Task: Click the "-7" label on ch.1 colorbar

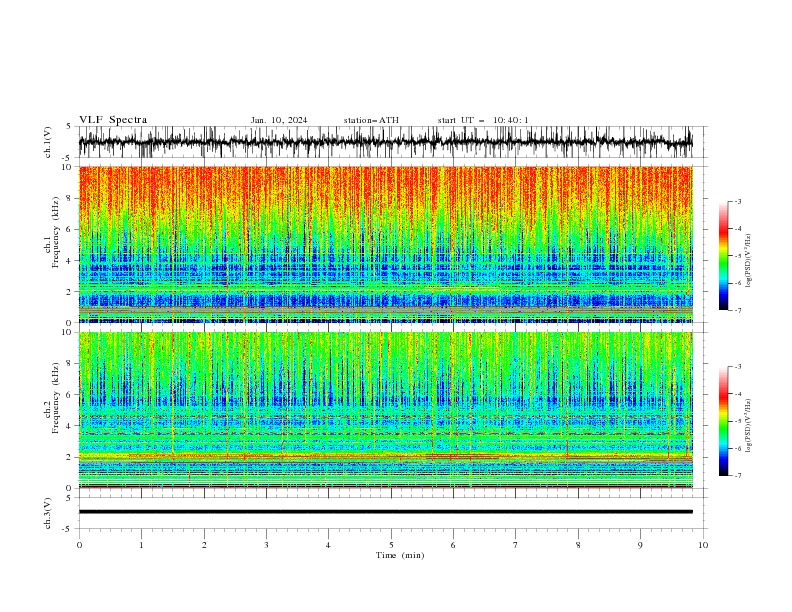Action: tap(737, 310)
